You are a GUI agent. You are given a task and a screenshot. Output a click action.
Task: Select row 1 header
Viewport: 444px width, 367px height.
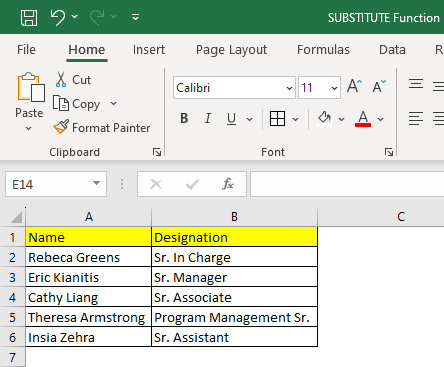pyautogui.click(x=13, y=237)
